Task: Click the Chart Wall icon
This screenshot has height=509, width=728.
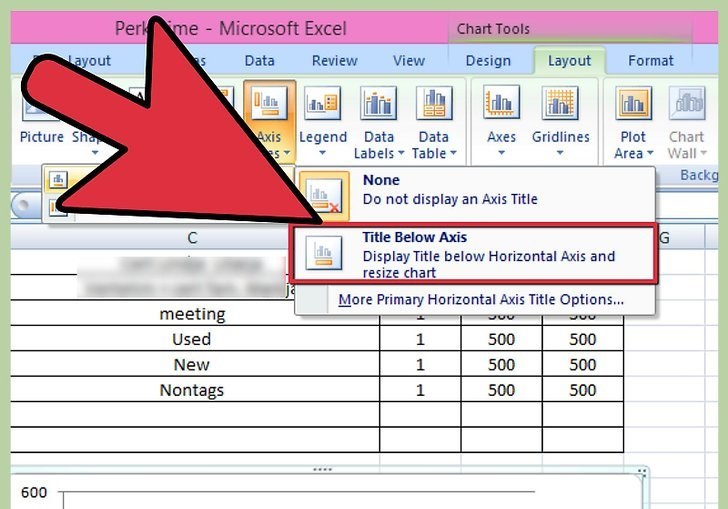Action: (687, 103)
